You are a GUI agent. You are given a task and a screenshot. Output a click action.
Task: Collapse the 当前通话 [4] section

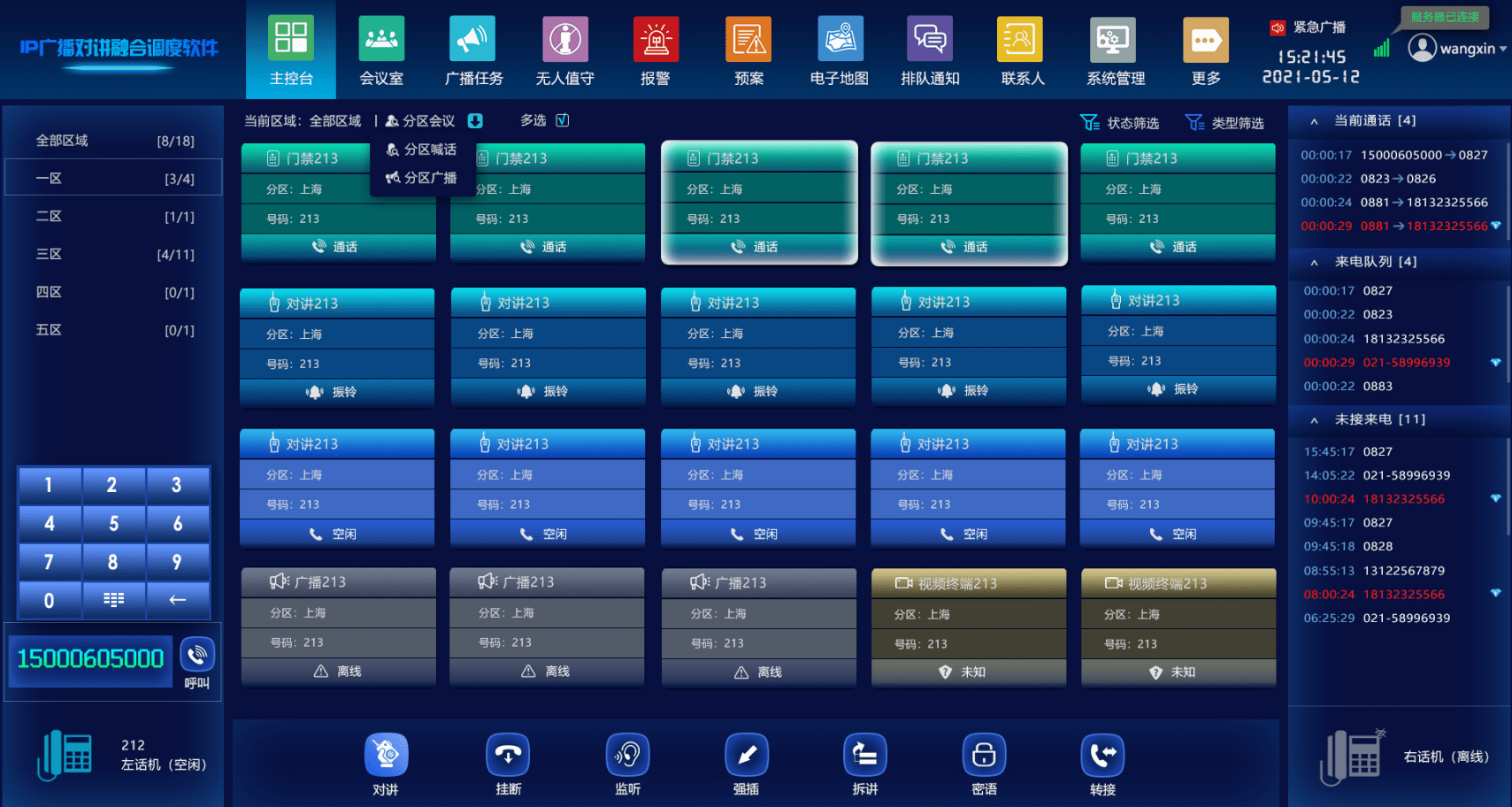[1314, 121]
